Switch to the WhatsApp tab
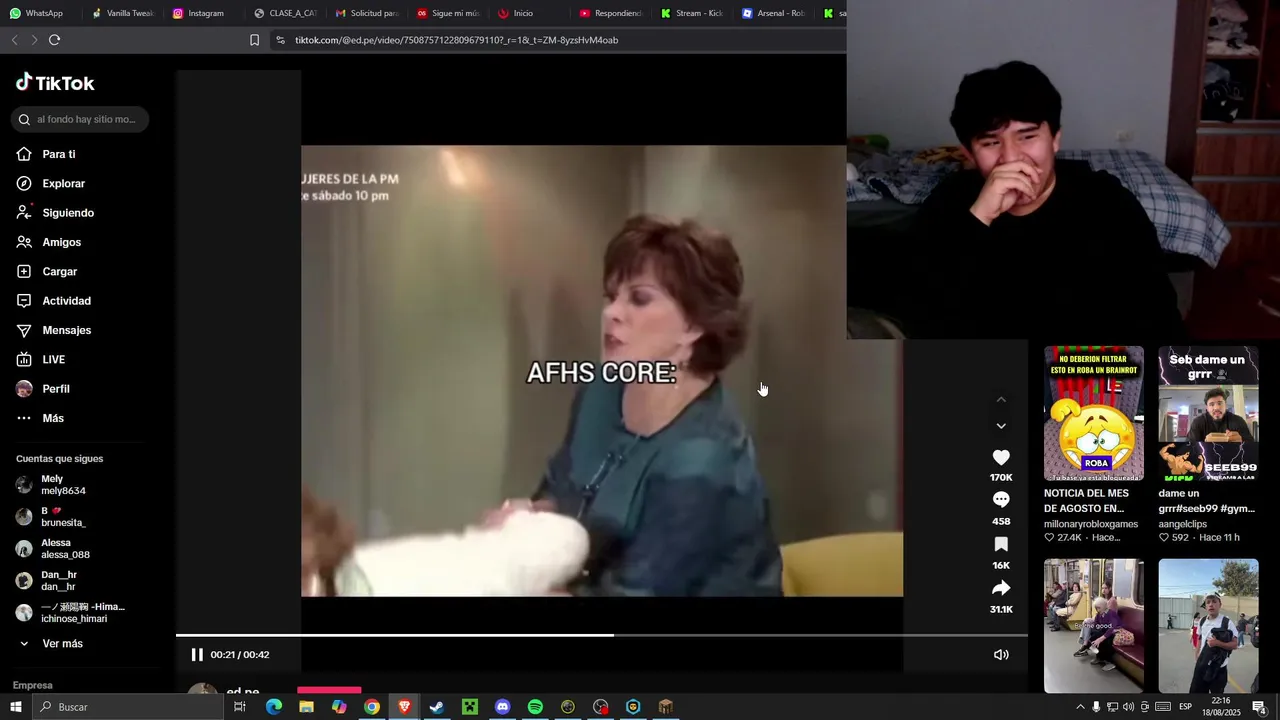This screenshot has width=1280, height=720. [x=36, y=13]
